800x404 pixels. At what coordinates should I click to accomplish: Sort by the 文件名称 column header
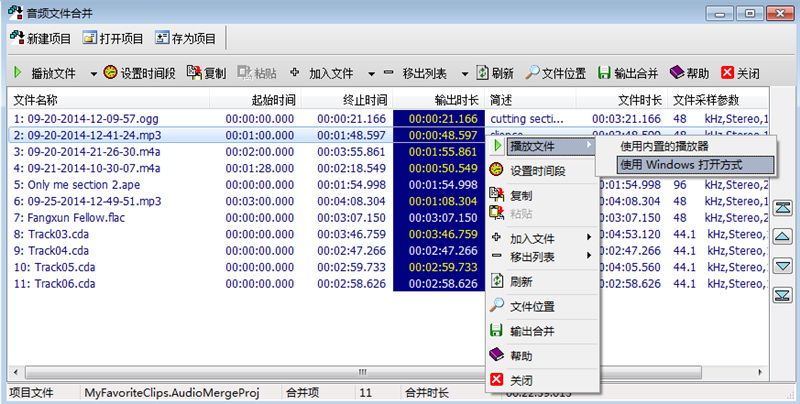pyautogui.click(x=109, y=99)
